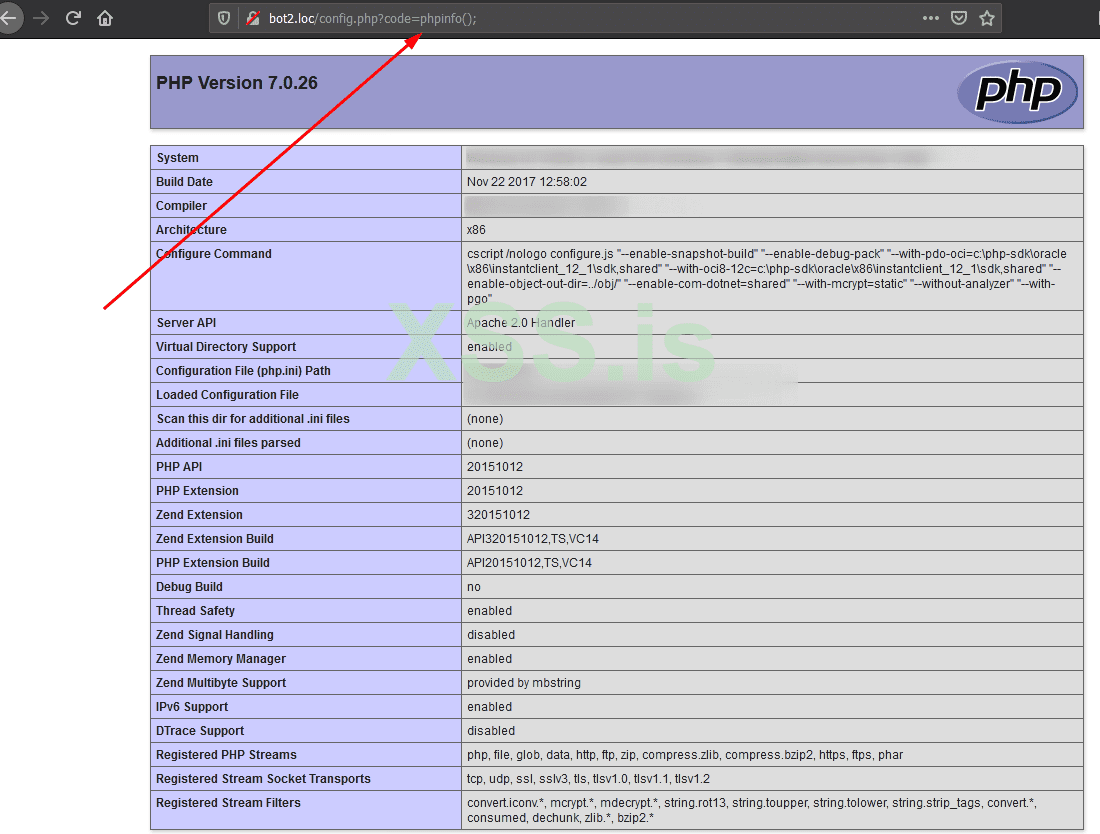Select the provided by mbstring value

point(523,682)
